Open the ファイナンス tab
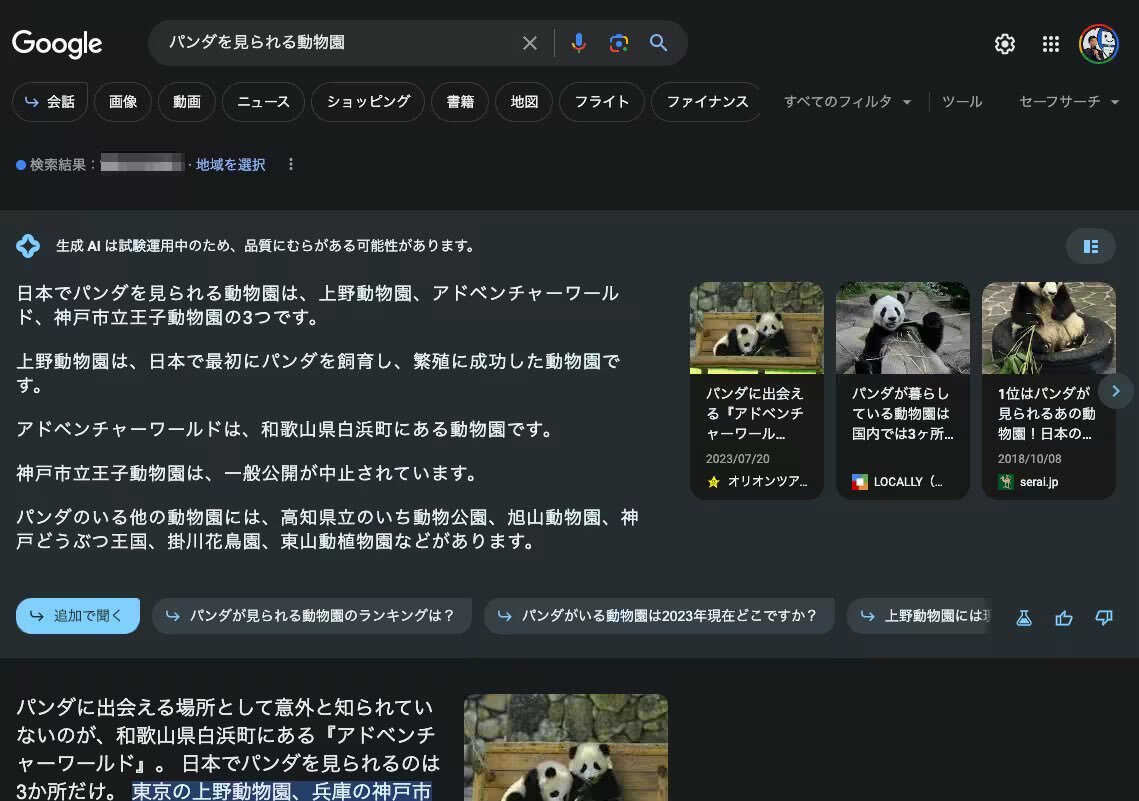The image size is (1139, 801). pyautogui.click(x=706, y=102)
